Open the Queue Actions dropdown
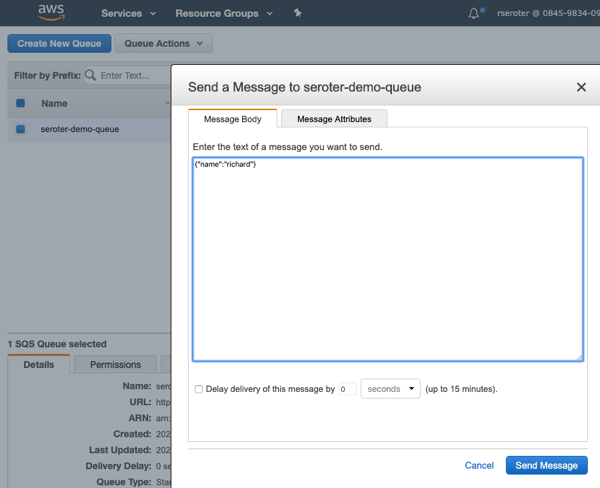This screenshot has width=600, height=488. point(164,44)
